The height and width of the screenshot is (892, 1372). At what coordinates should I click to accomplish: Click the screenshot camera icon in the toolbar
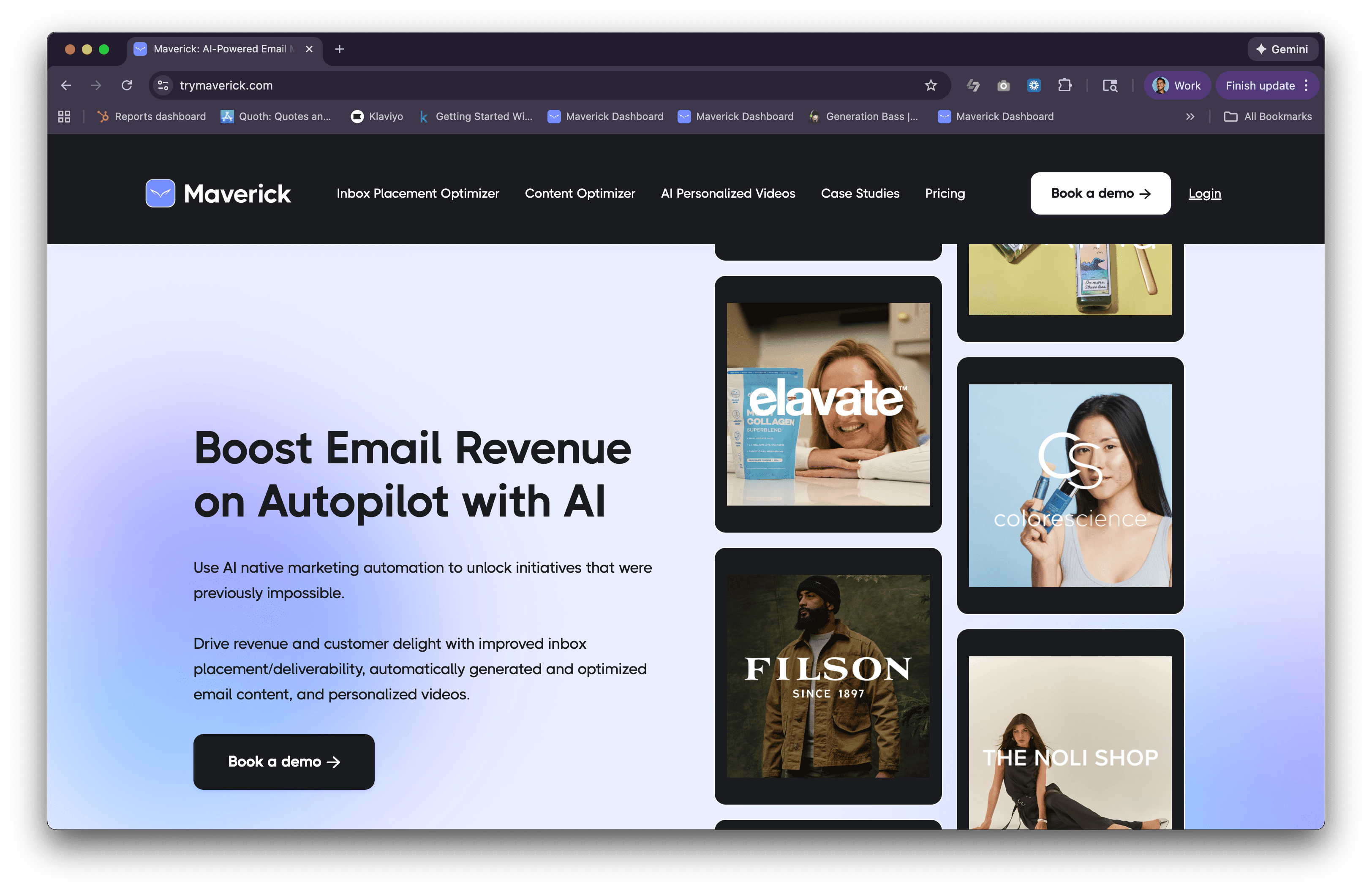click(1003, 85)
